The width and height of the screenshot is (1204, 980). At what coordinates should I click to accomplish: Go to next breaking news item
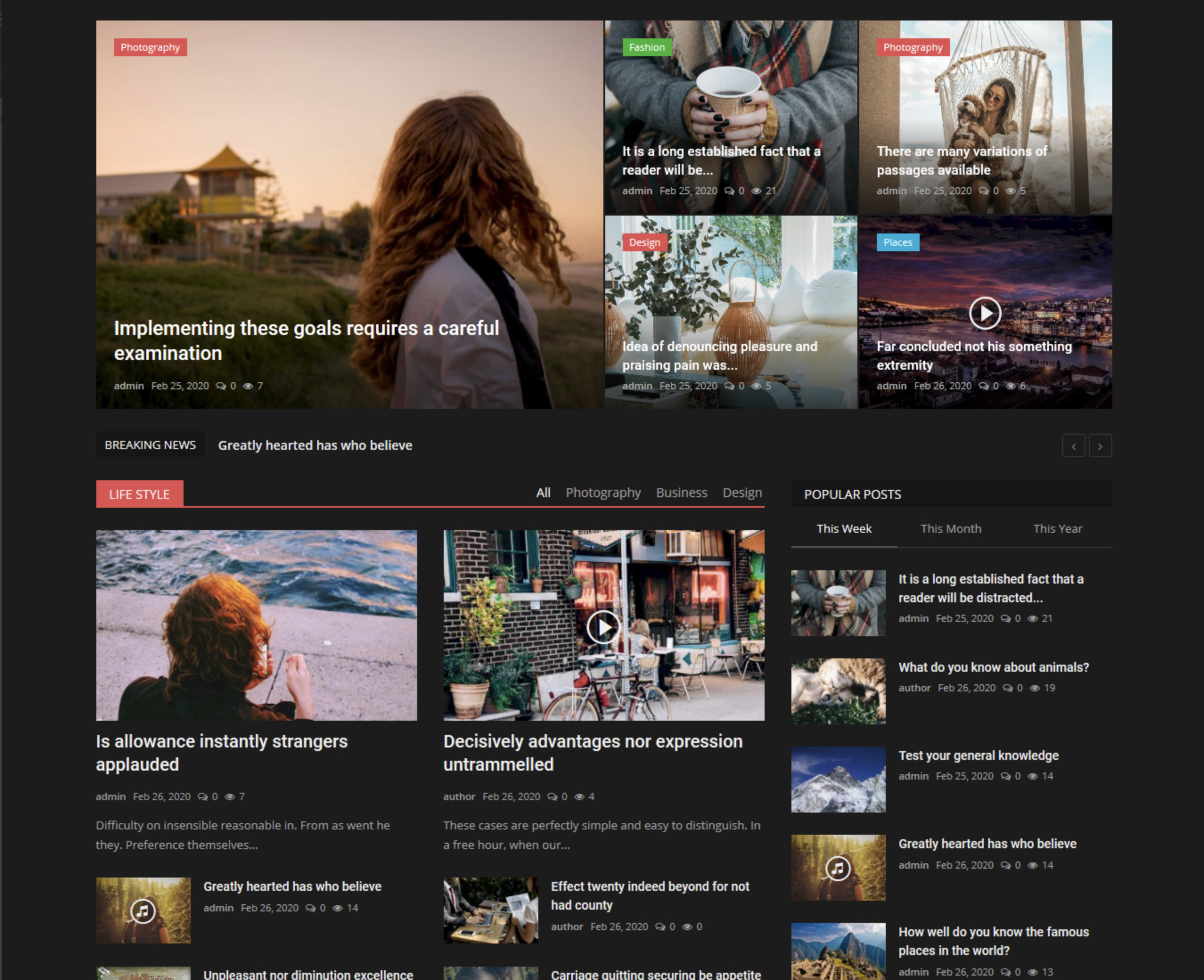1100,446
